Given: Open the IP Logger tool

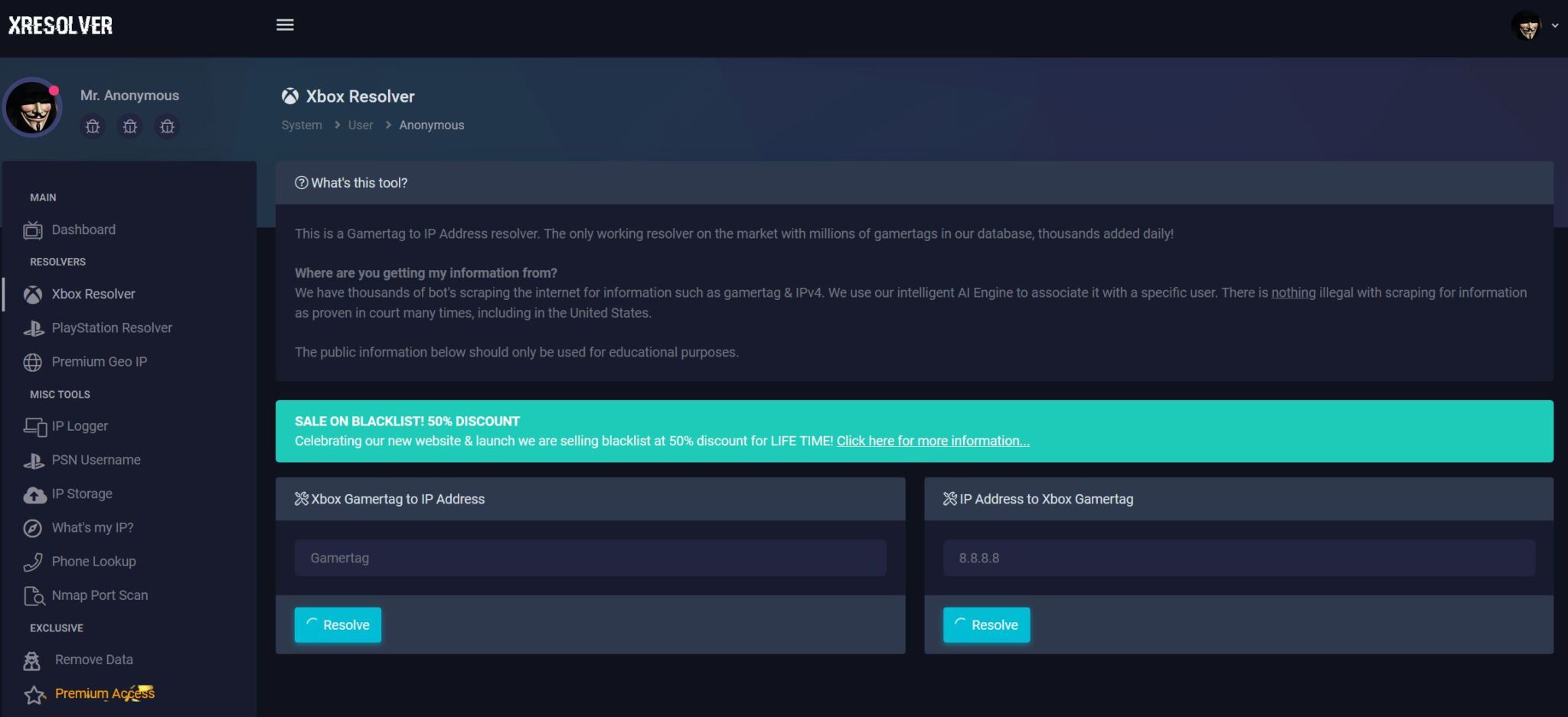Looking at the screenshot, I should [x=80, y=426].
